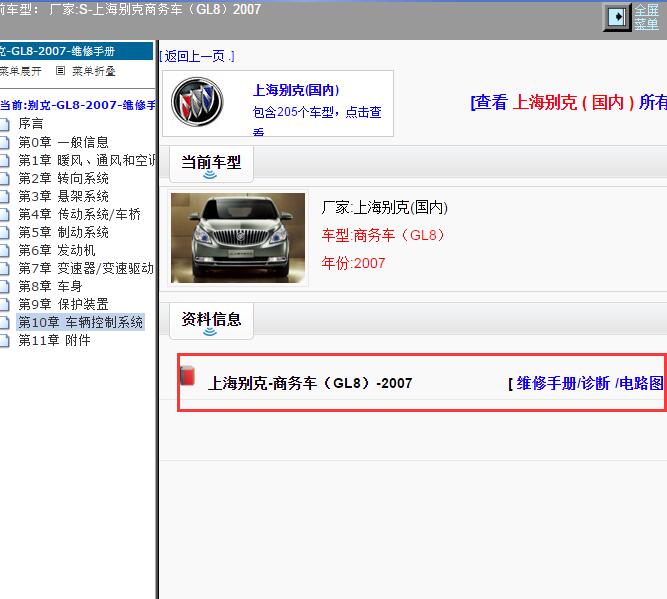Open 第7章 变速器/变速驱动 chapter
The height and width of the screenshot is (599, 667).
[86, 268]
